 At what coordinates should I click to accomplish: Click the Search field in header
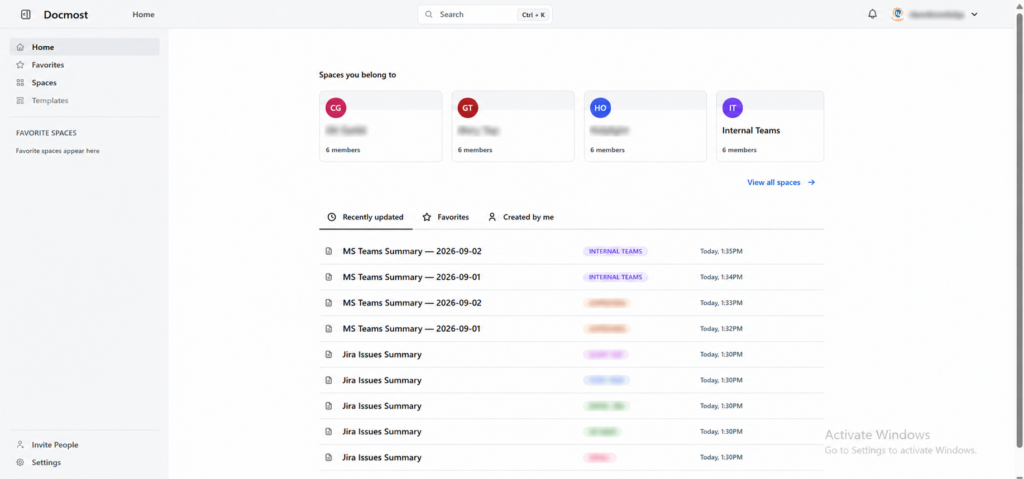(x=485, y=14)
